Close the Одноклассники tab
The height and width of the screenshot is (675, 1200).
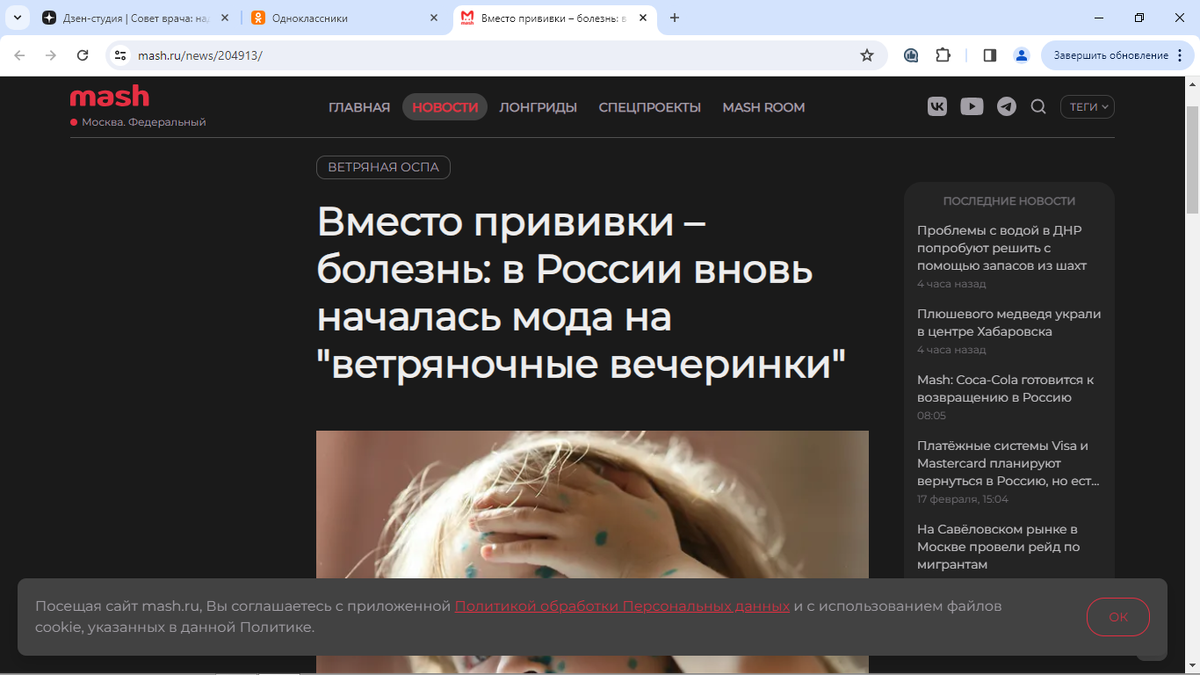pyautogui.click(x=433, y=18)
